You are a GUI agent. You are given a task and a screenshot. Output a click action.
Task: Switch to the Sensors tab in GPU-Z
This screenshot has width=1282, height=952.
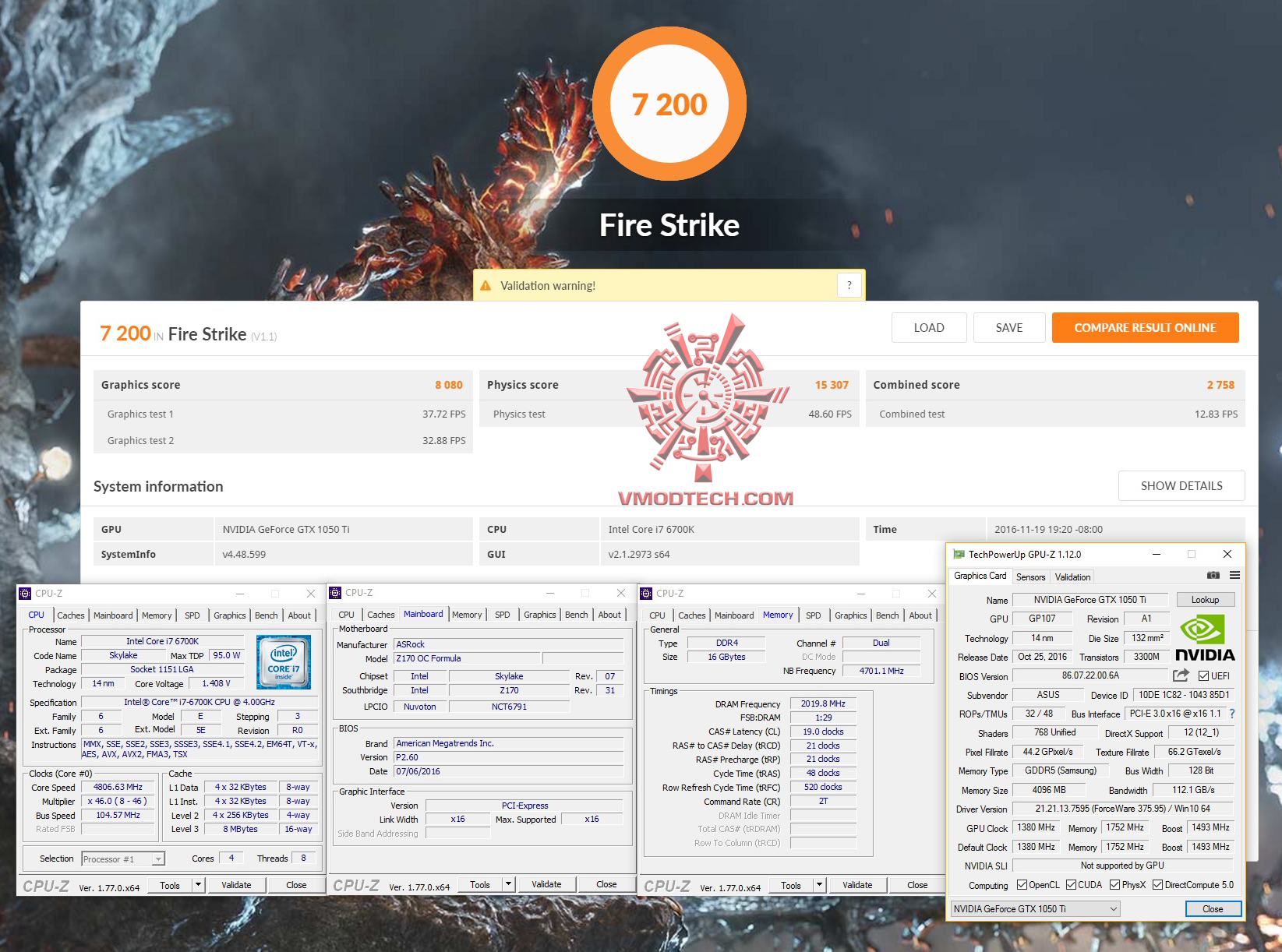(1030, 576)
